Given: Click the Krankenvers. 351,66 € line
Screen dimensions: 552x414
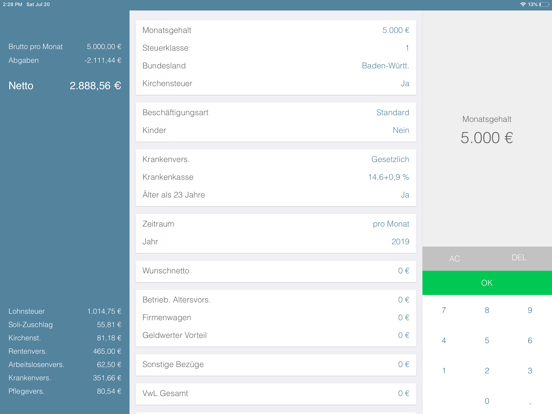Looking at the screenshot, I should click(65, 378).
